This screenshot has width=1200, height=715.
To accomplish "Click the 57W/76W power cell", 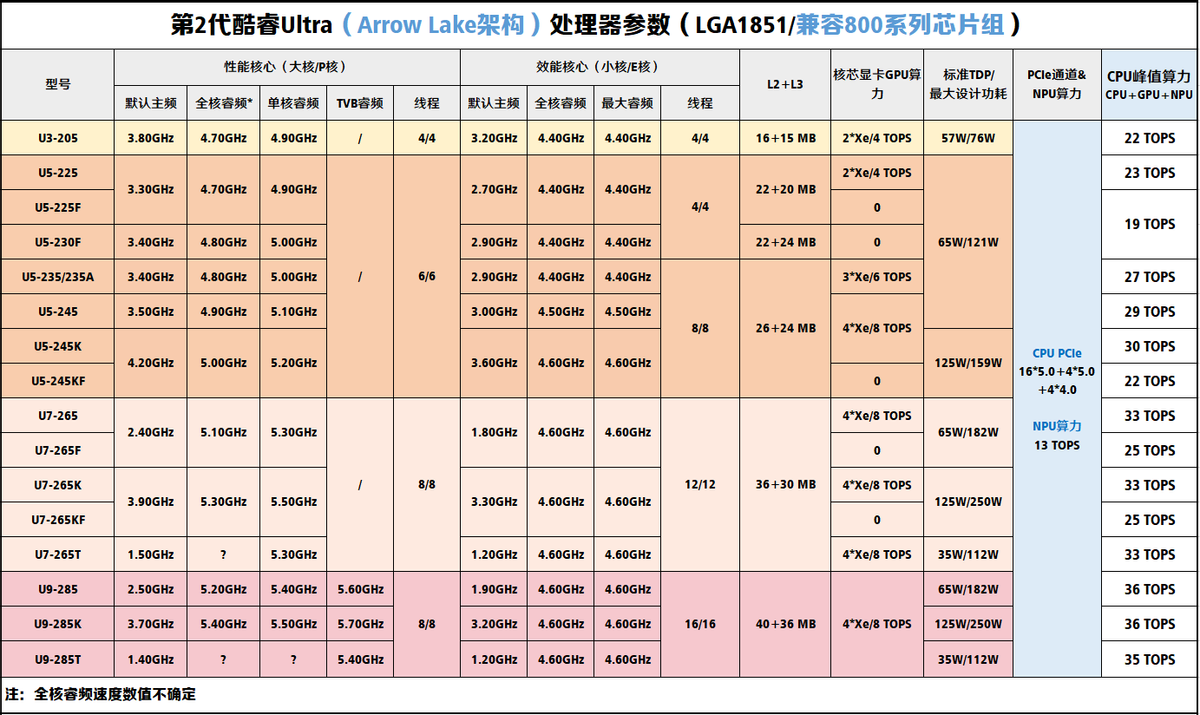I will pyautogui.click(x=967, y=138).
